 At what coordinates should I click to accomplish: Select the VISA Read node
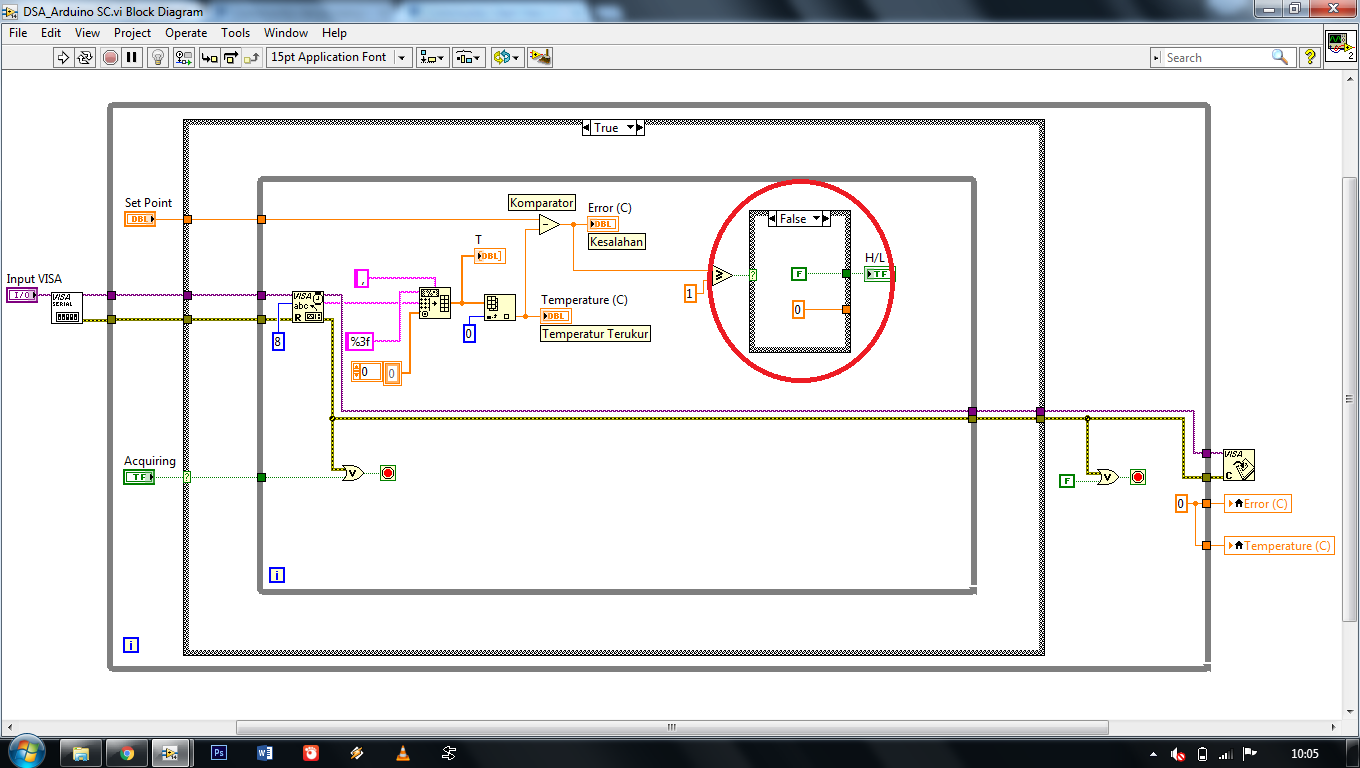coord(308,307)
